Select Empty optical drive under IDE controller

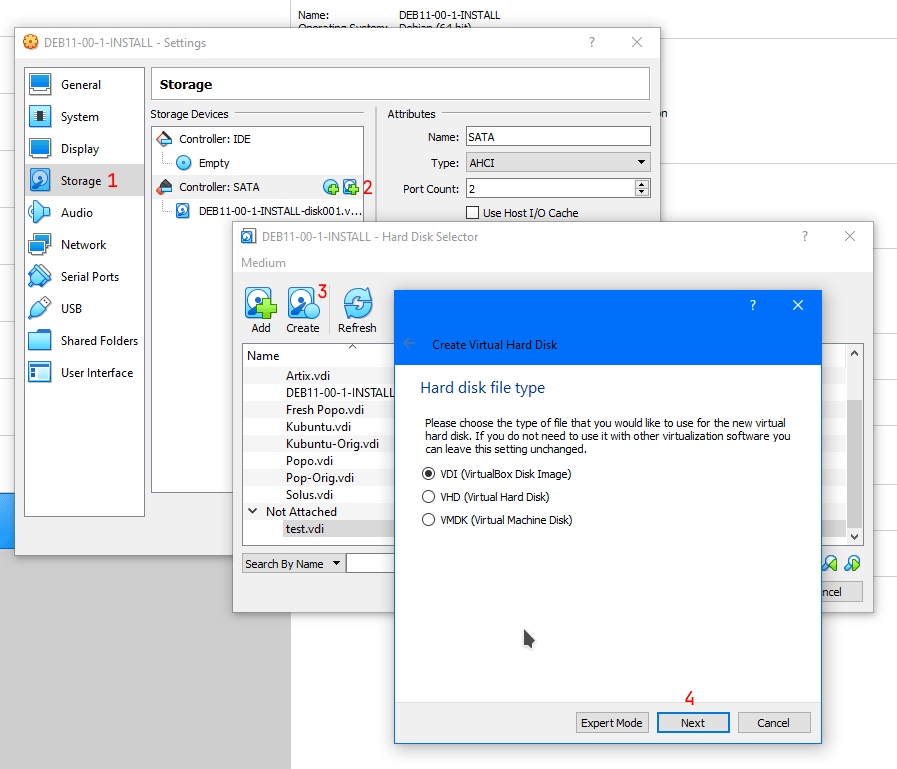[x=257, y=163]
